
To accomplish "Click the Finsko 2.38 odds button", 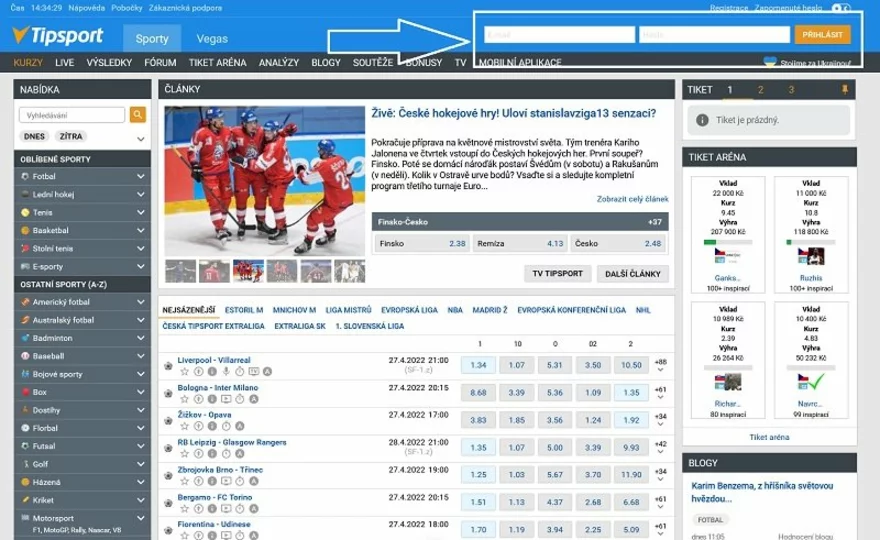I will click(x=423, y=244).
